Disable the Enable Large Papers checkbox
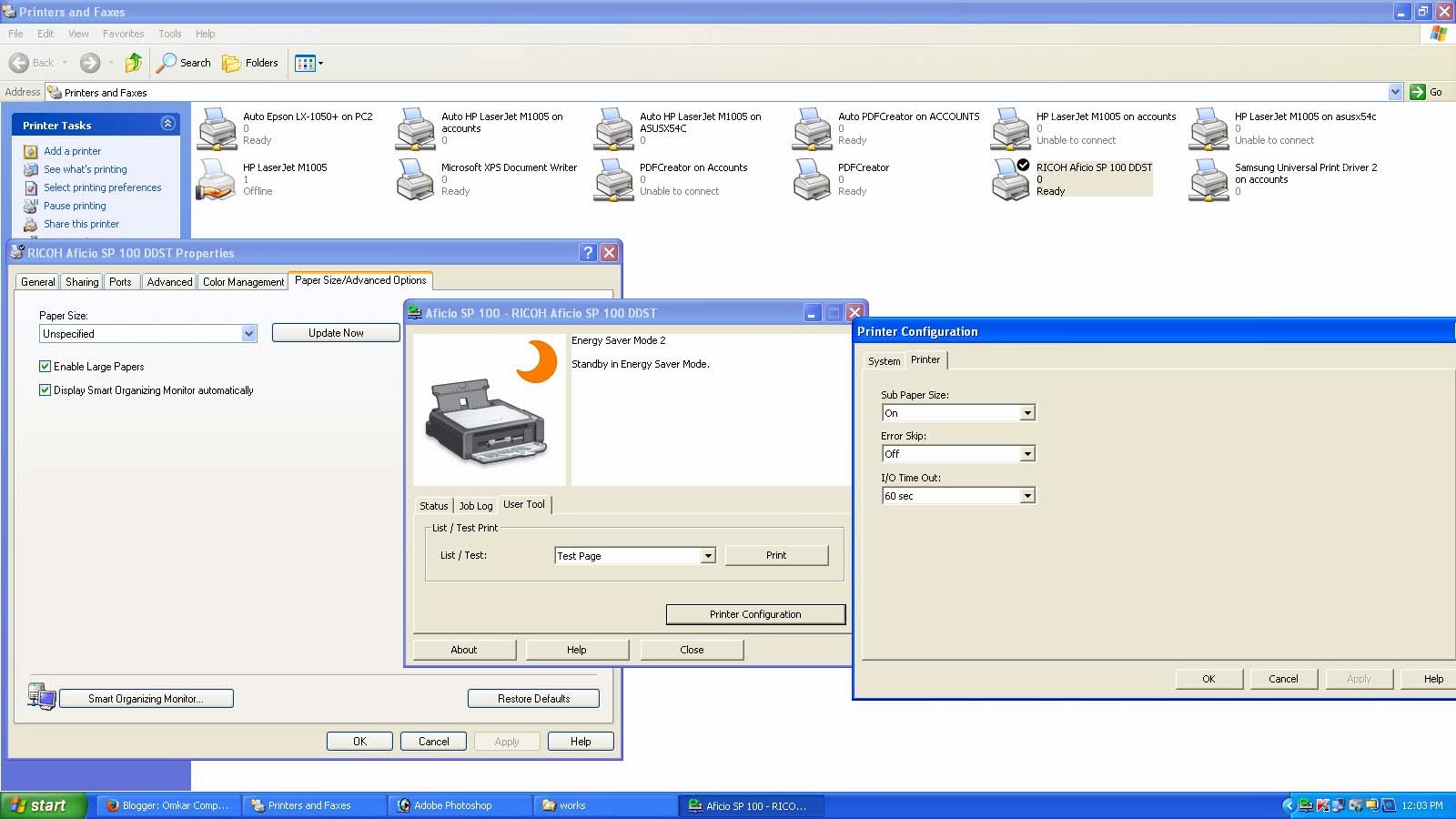The width and height of the screenshot is (1456, 819). click(x=45, y=366)
